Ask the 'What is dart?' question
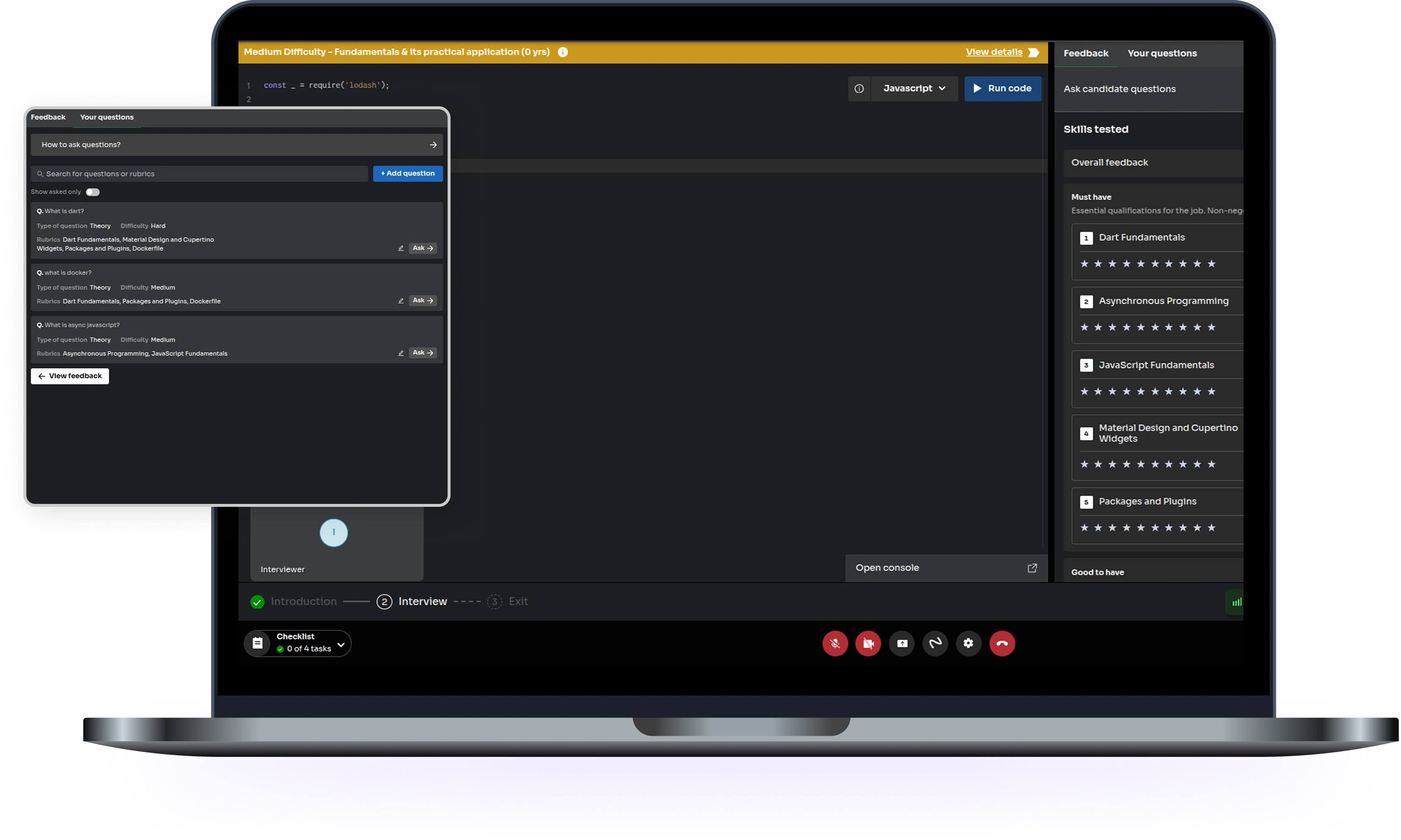The width and height of the screenshot is (1401, 840). [422, 248]
